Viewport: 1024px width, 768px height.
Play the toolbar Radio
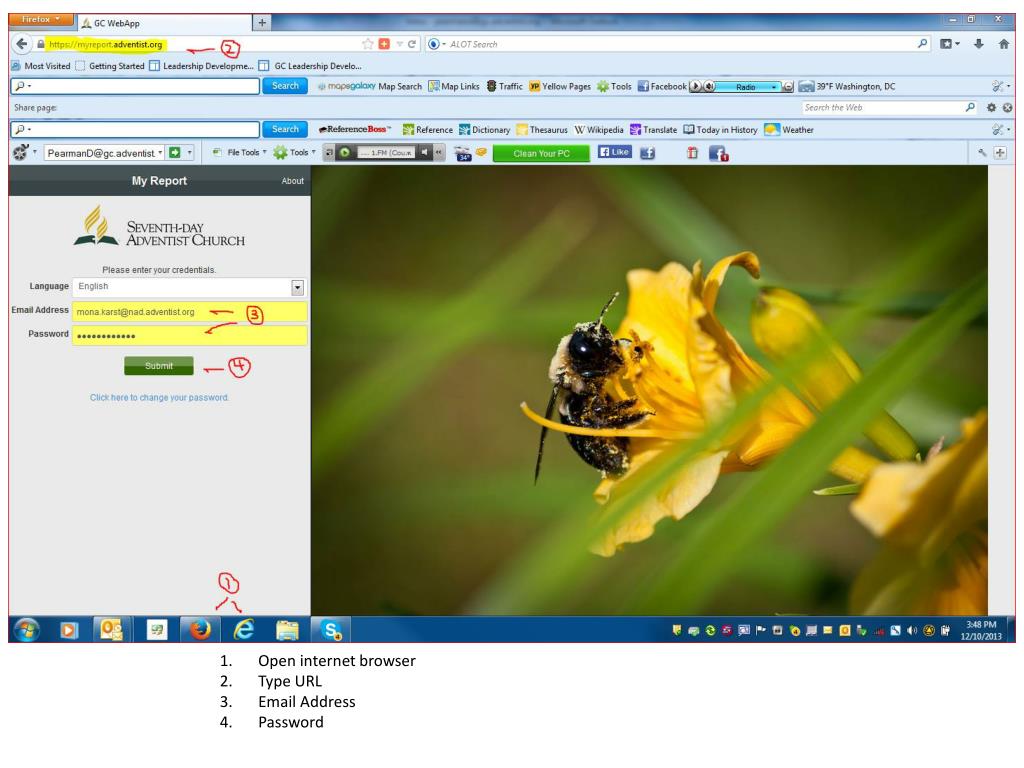click(696, 86)
